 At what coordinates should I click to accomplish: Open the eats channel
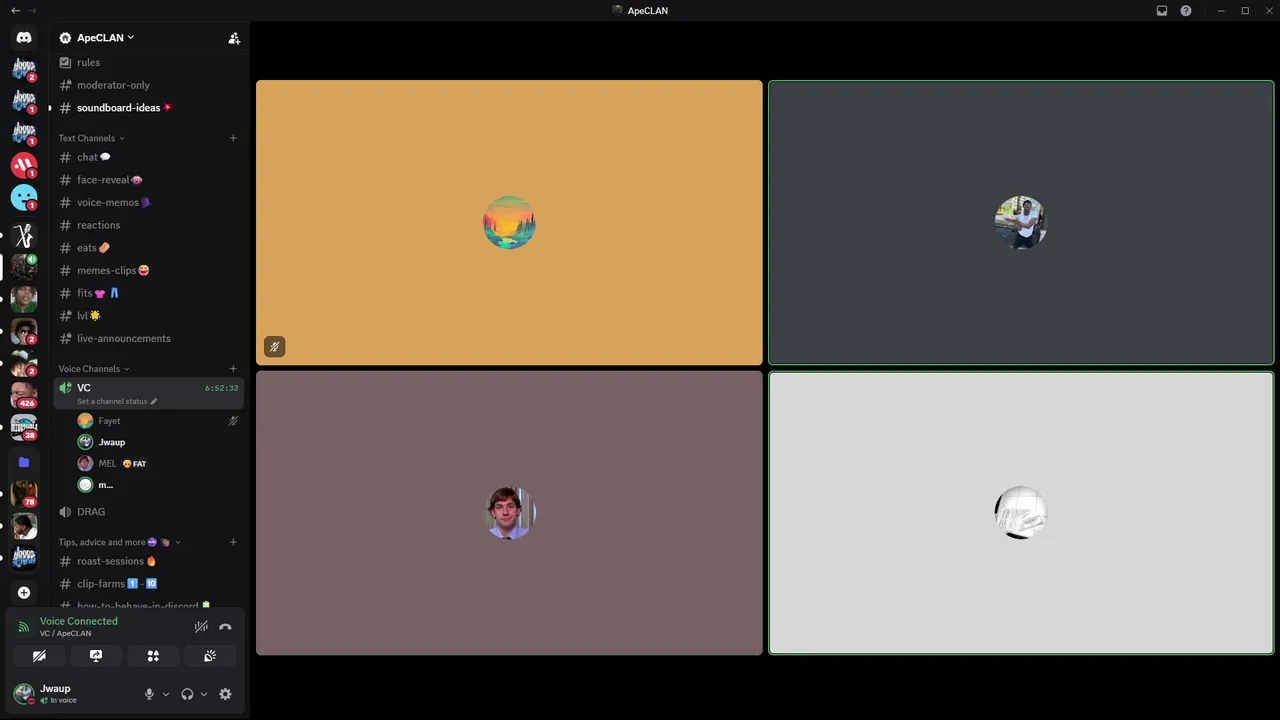tap(148, 248)
